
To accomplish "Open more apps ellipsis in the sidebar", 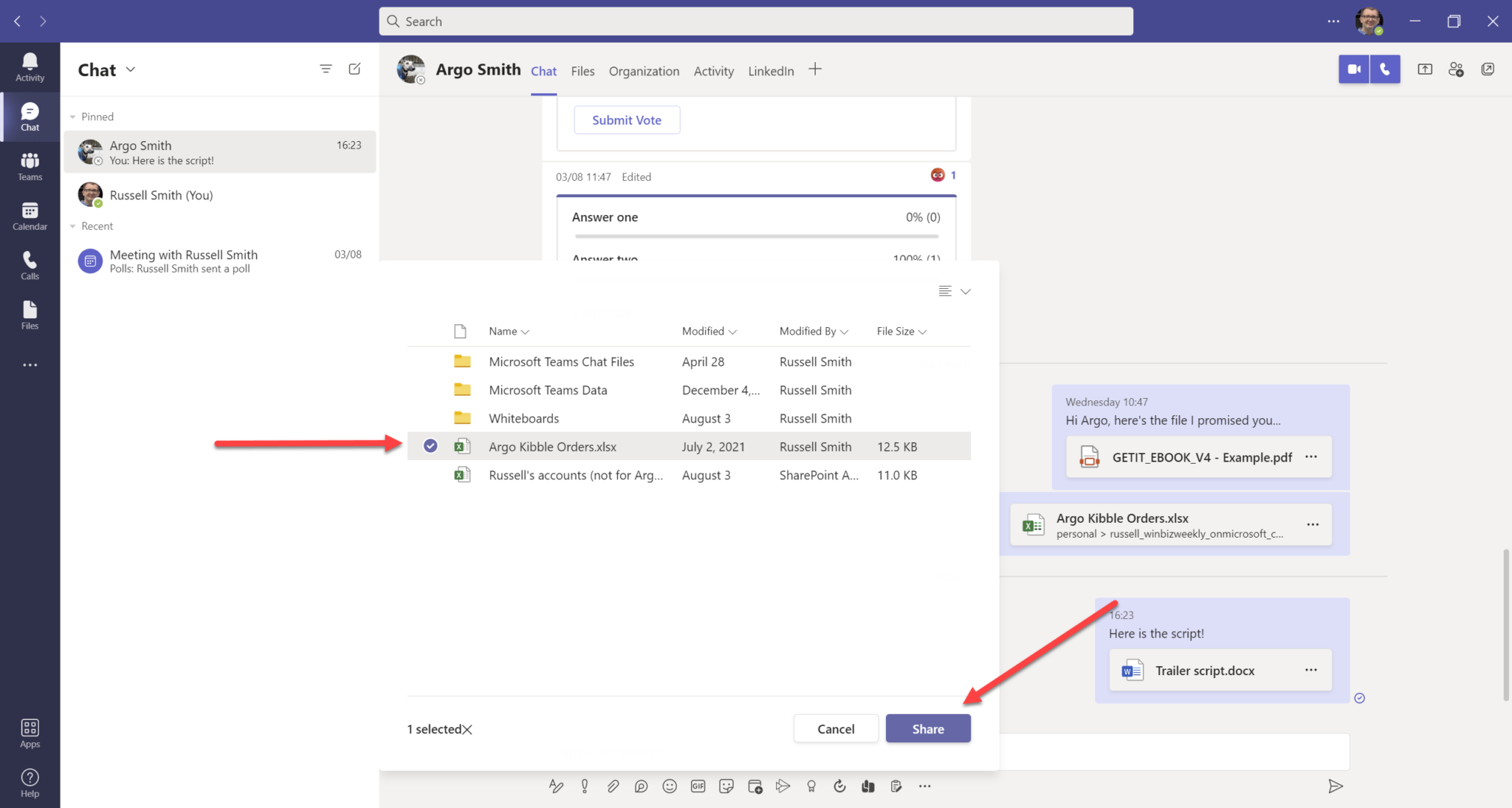I will tap(30, 365).
